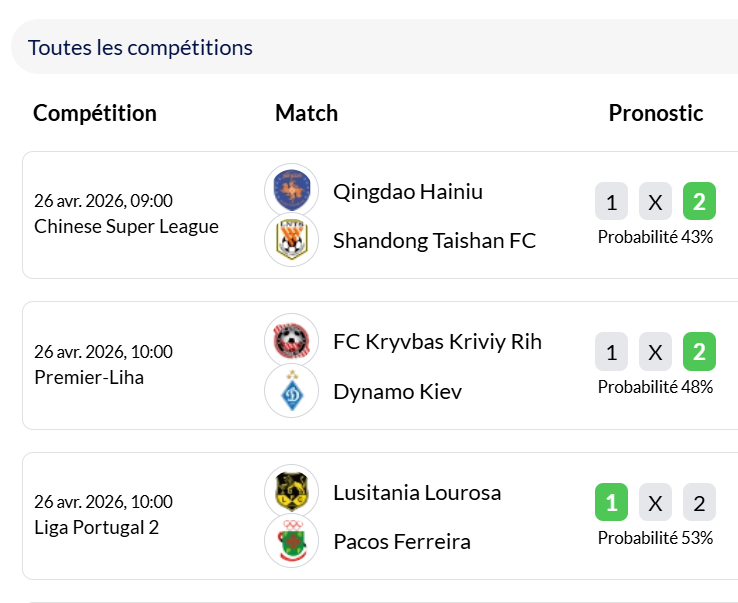Open the Premier-Liha competition link

89,377
